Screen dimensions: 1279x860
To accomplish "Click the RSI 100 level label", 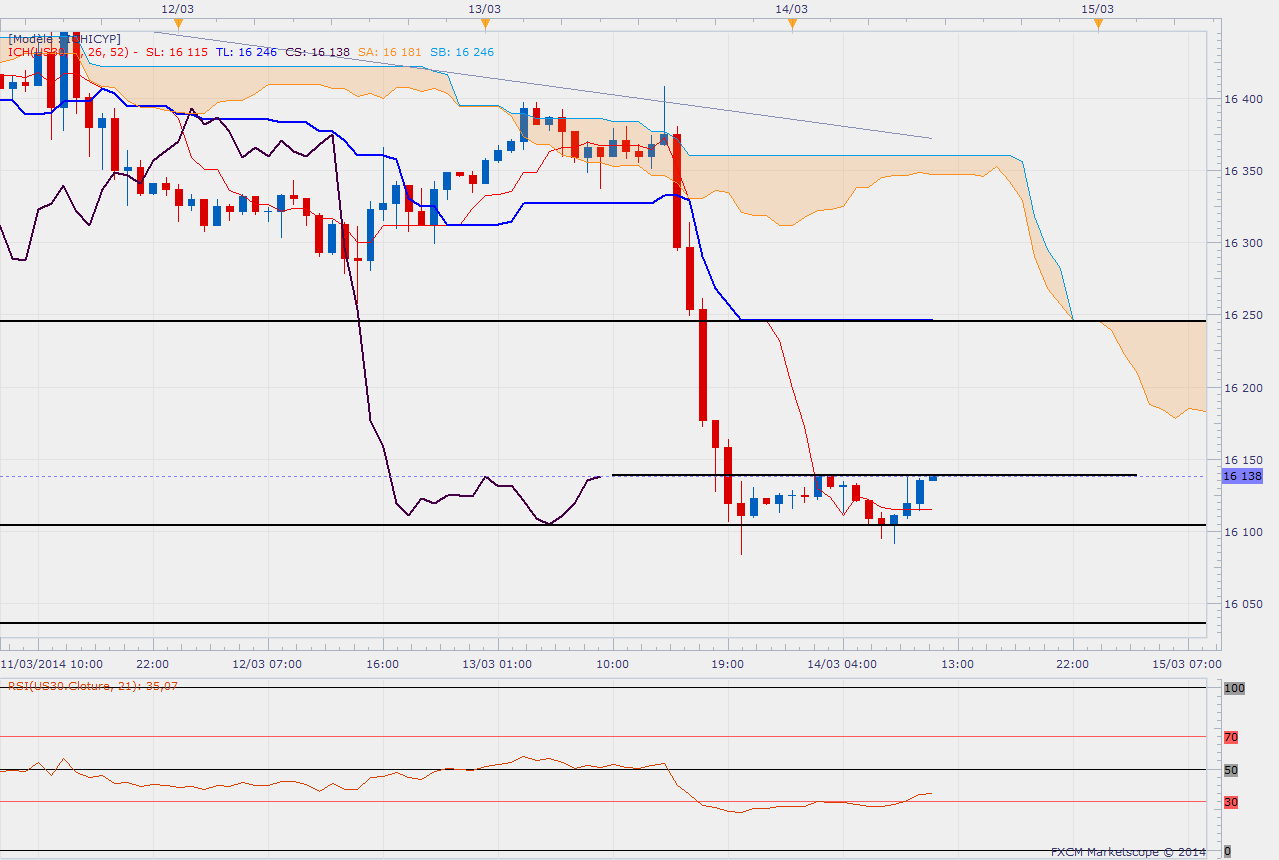I will [x=1232, y=688].
